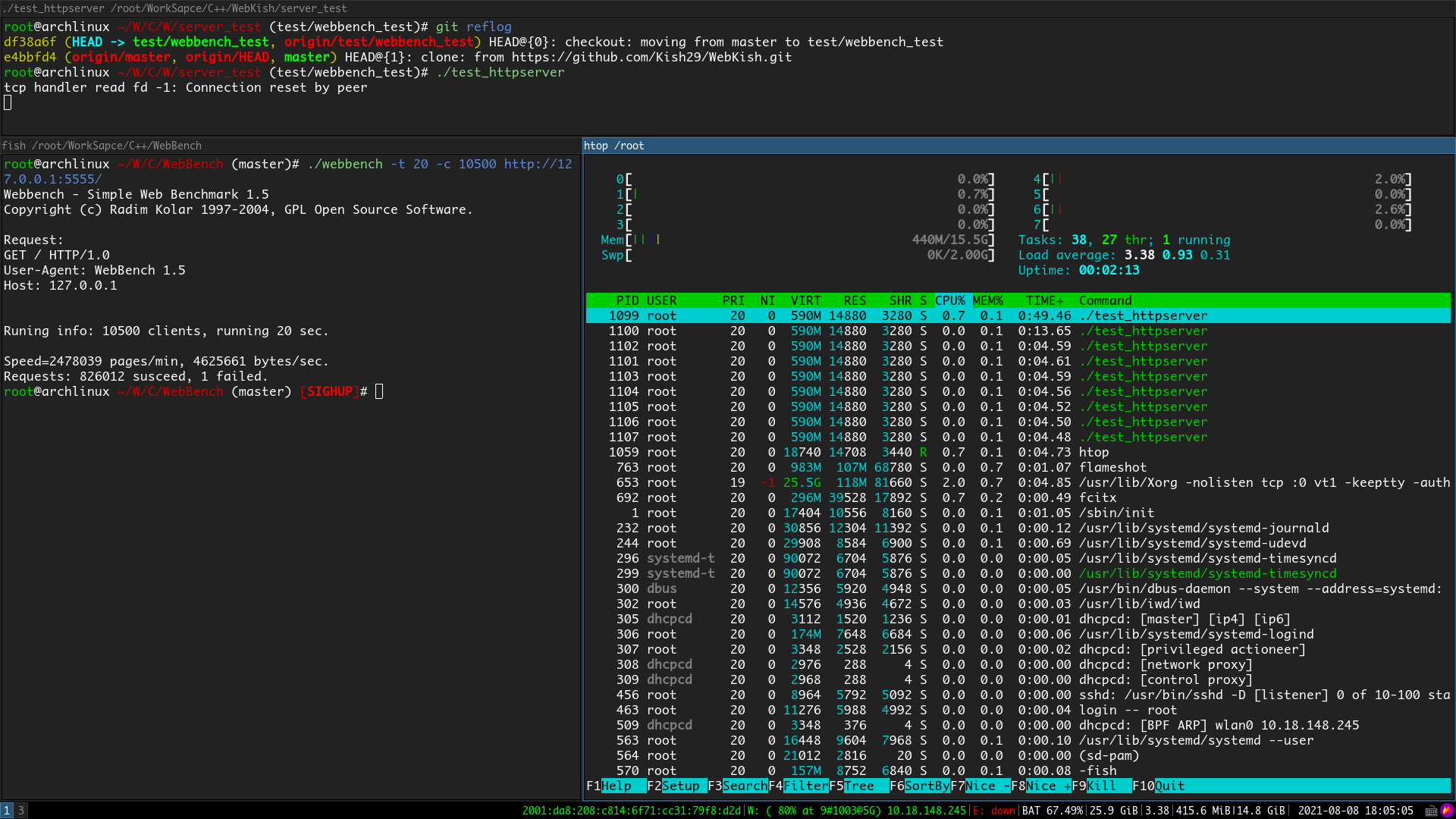Select the iwd process row 302
Screen dimensions: 1456x819
(x=1018, y=604)
